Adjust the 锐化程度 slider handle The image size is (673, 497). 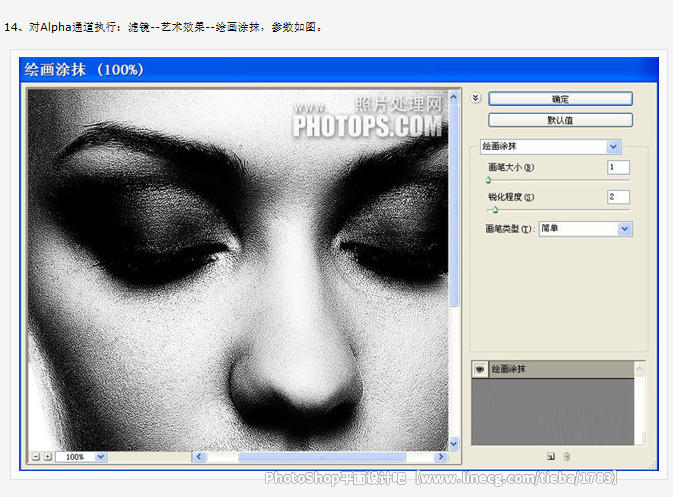(x=495, y=210)
